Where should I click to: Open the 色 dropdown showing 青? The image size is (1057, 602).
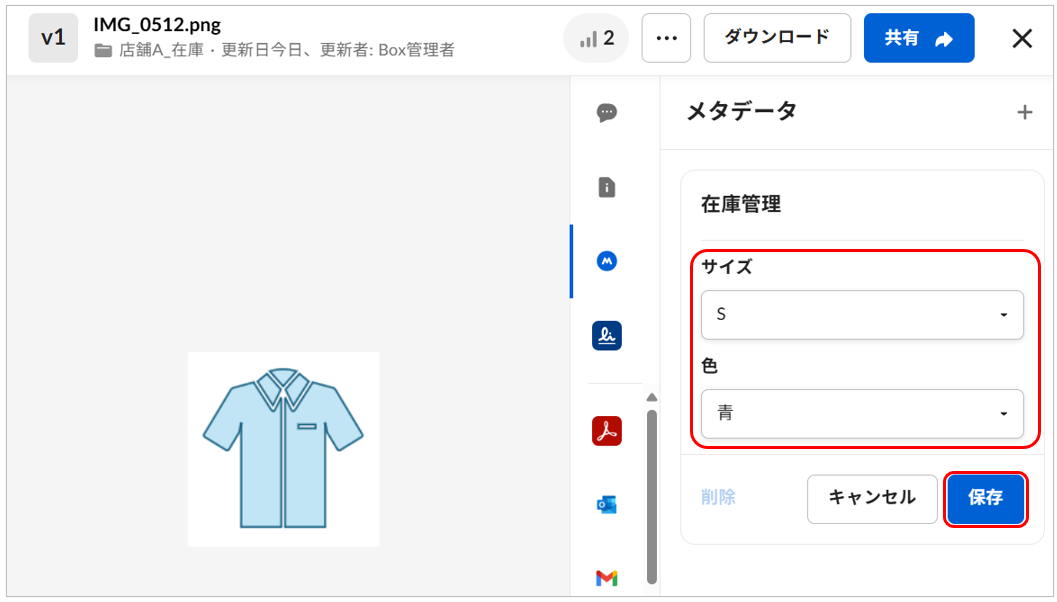click(x=862, y=414)
